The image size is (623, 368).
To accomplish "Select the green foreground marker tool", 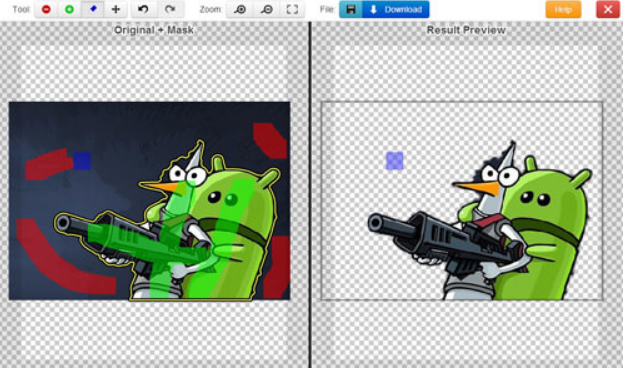I will tap(69, 9).
